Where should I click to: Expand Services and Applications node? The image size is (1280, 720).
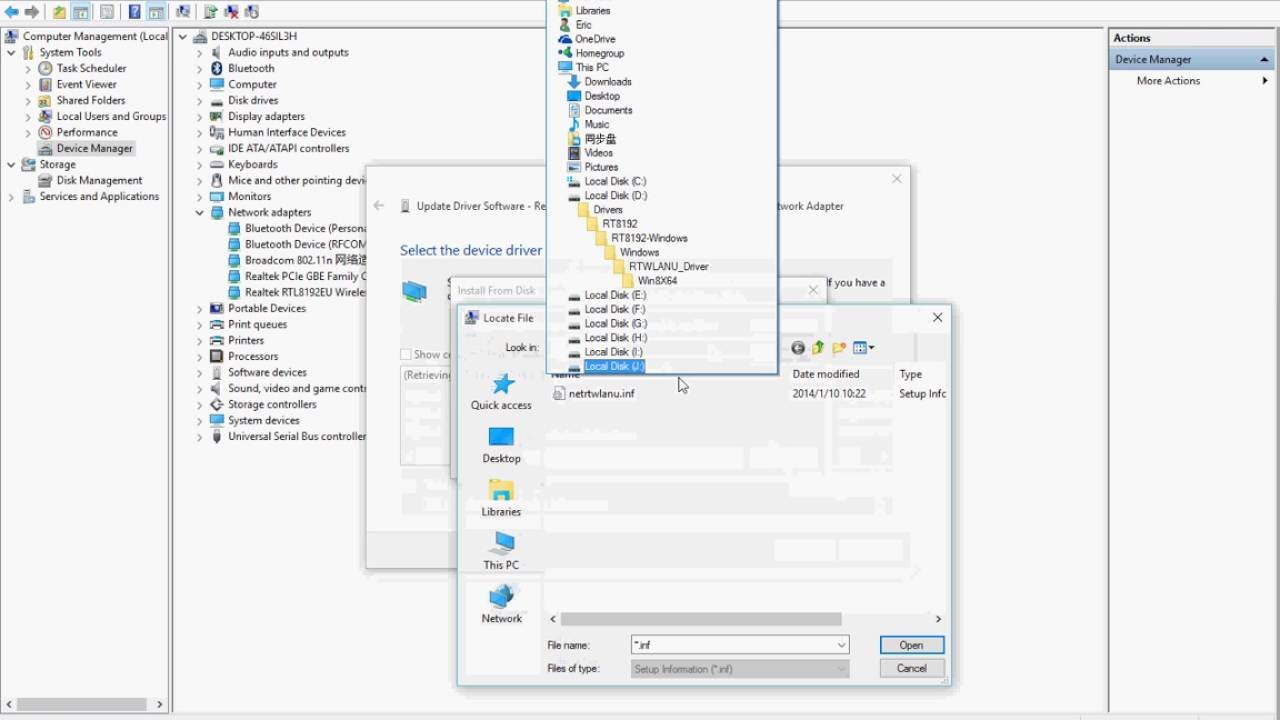click(x=11, y=196)
